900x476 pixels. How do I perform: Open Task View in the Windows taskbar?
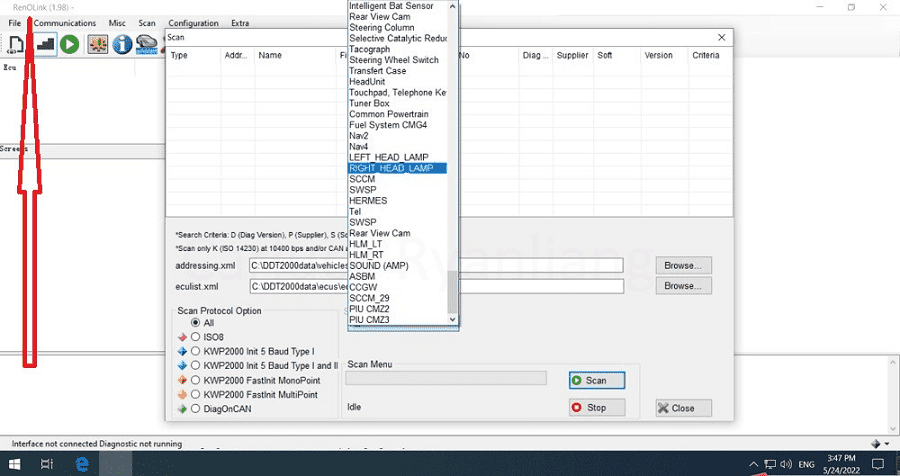[47, 464]
